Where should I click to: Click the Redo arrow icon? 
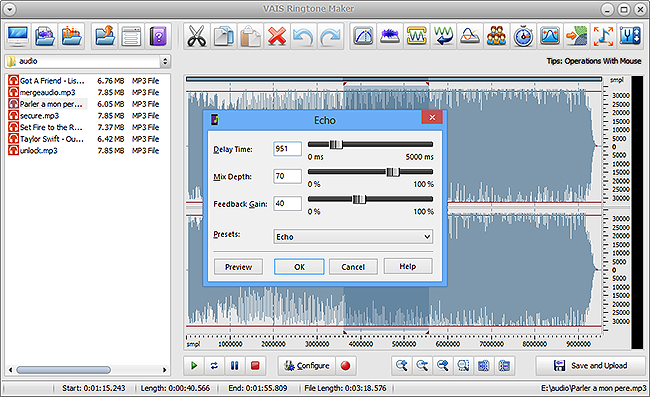330,36
